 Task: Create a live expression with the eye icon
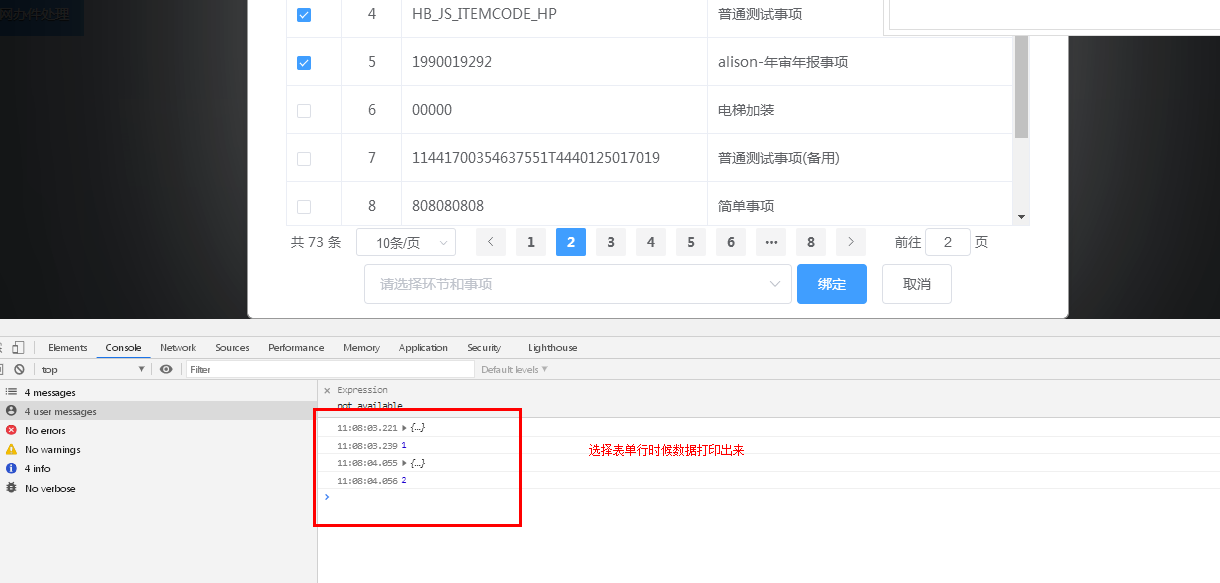166,369
